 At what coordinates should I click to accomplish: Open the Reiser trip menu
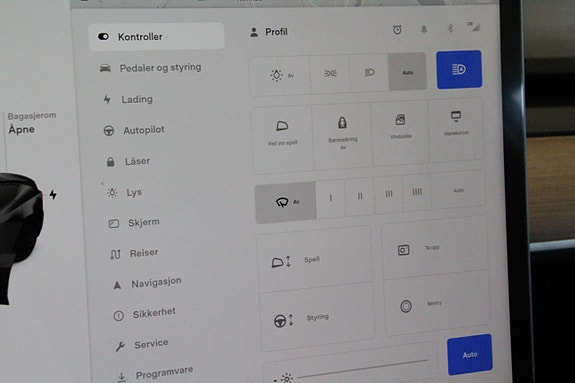pyautogui.click(x=135, y=253)
